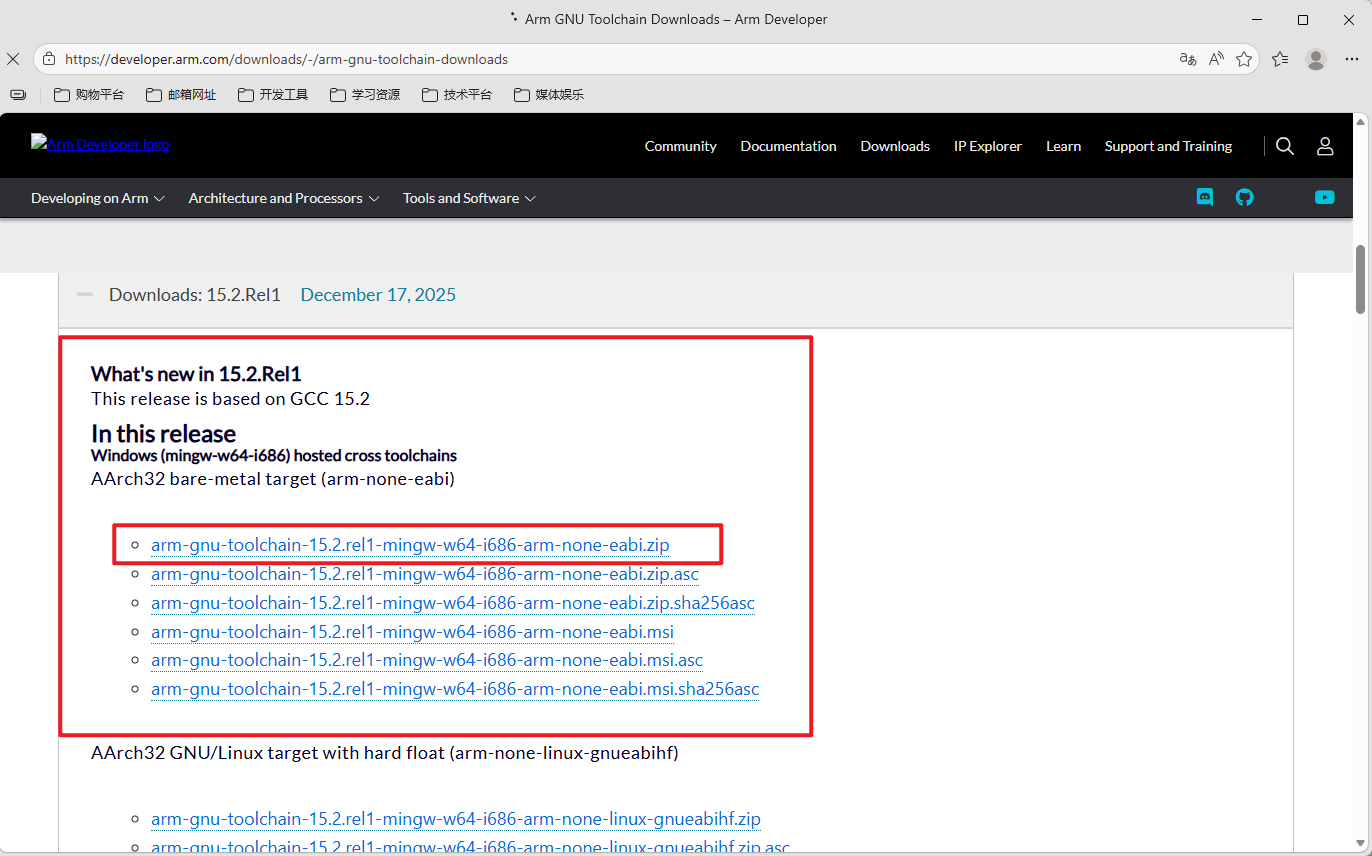This screenshot has height=856, width=1372.
Task: Download arm-none-eabi.zip.asc signature file
Action: click(425, 574)
